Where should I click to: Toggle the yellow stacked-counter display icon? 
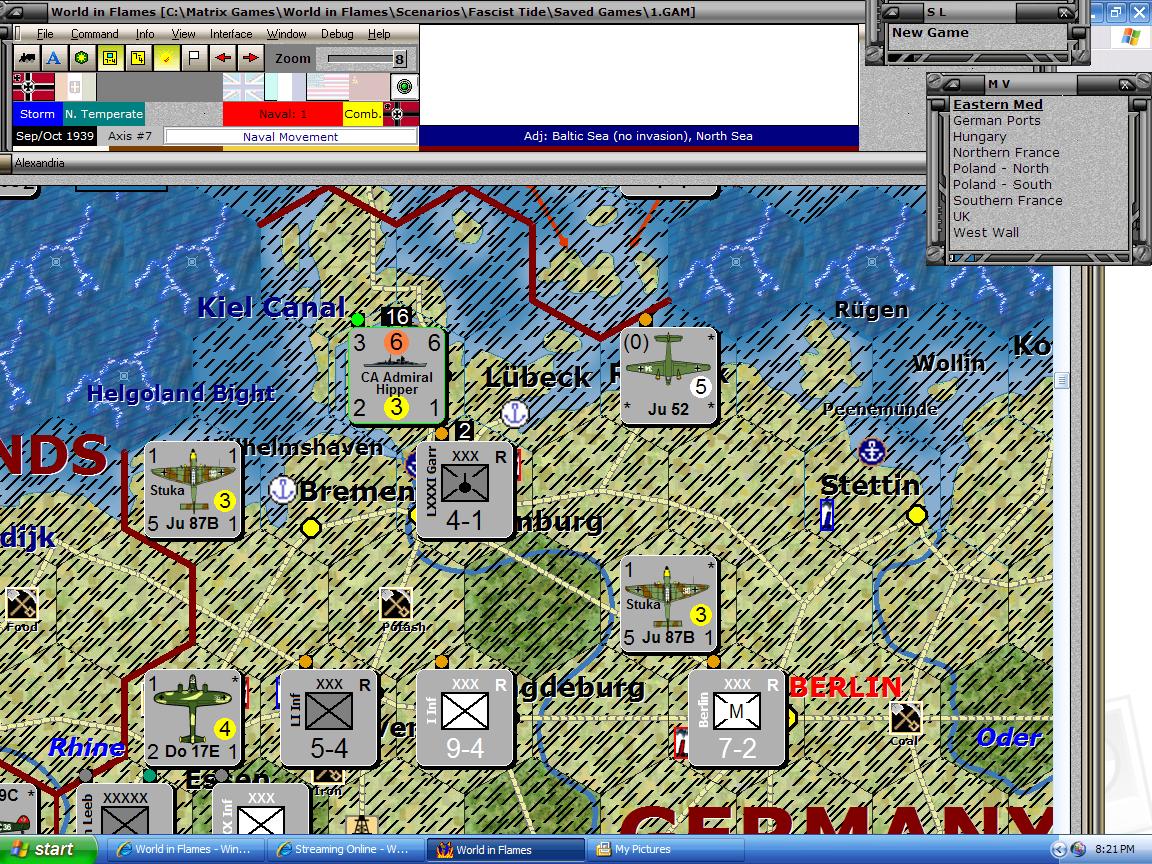[x=108, y=57]
